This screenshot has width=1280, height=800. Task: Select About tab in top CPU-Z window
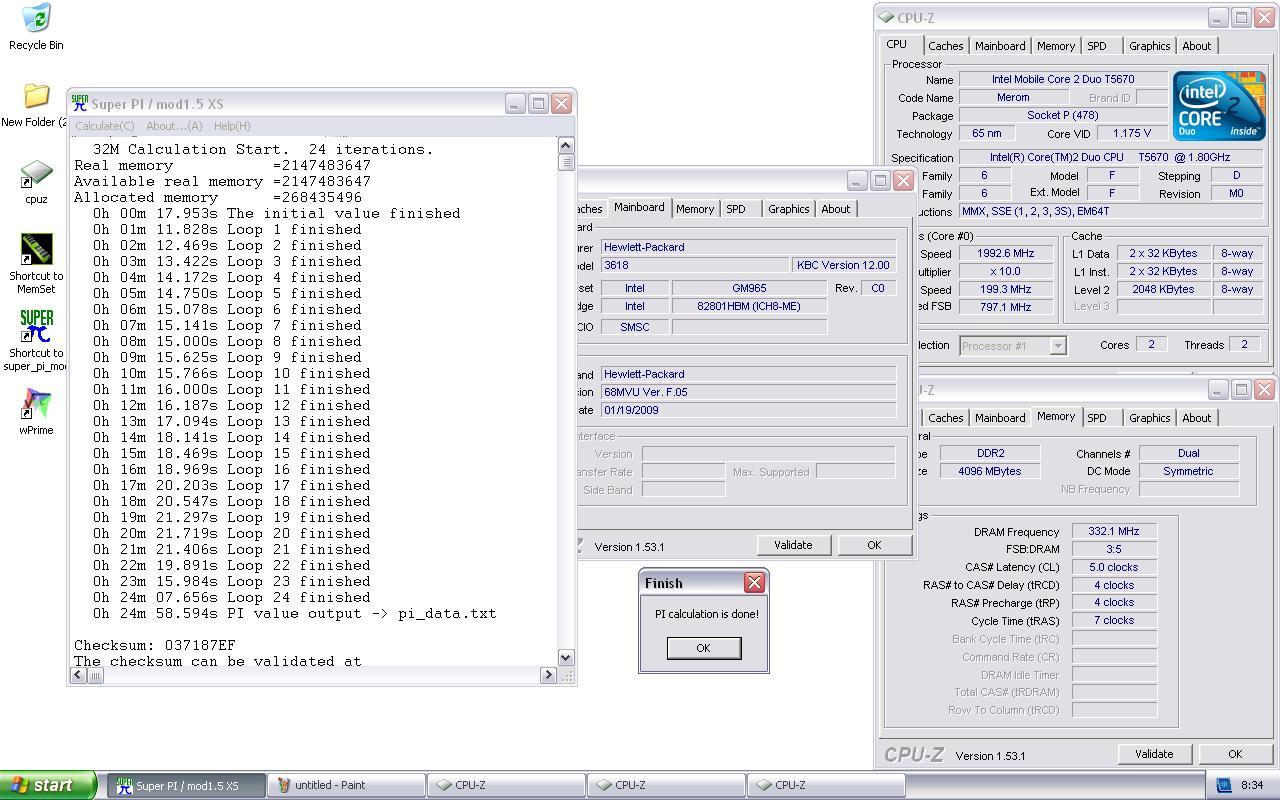1196,46
